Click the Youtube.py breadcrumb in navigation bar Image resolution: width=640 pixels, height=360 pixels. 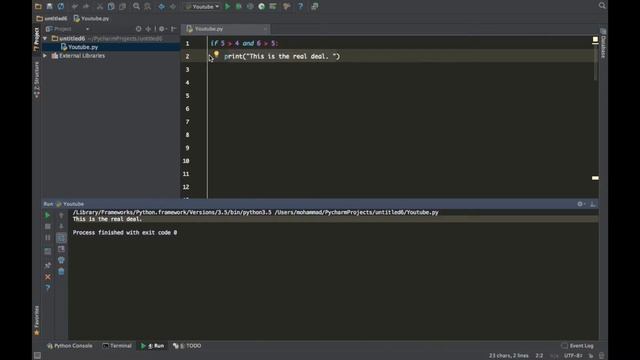[x=91, y=18]
